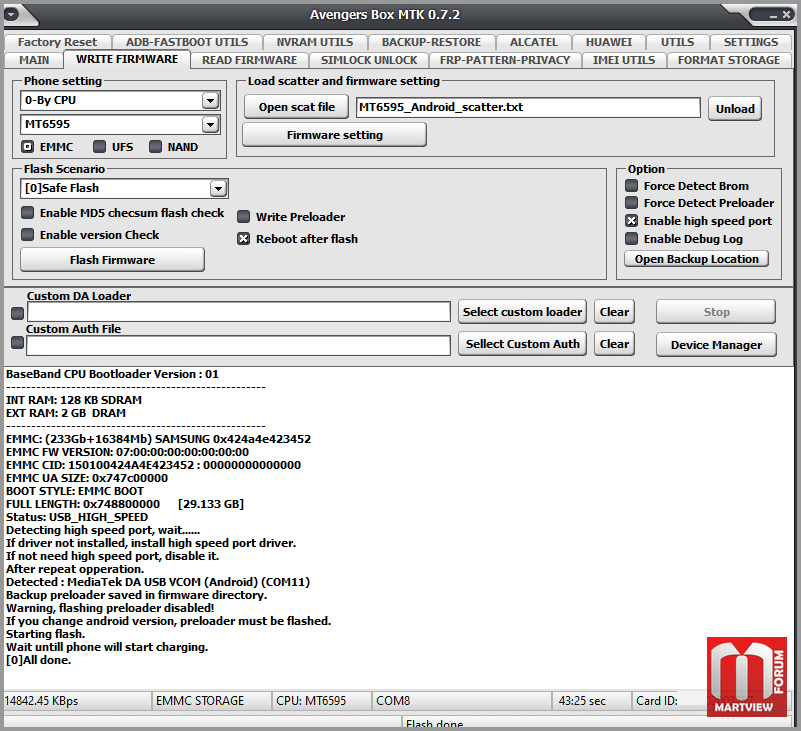Enable version Check checkbox
This screenshot has width=801, height=731.
tap(28, 234)
